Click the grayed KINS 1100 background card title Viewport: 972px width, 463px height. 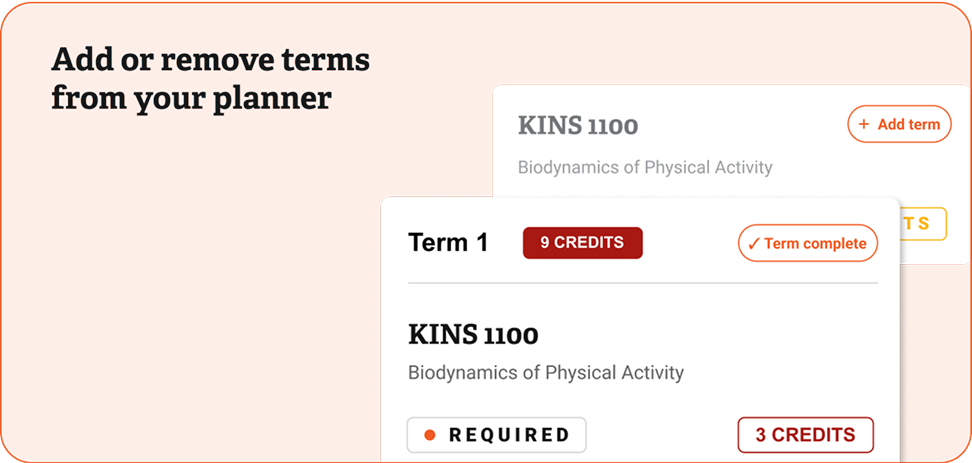(578, 126)
